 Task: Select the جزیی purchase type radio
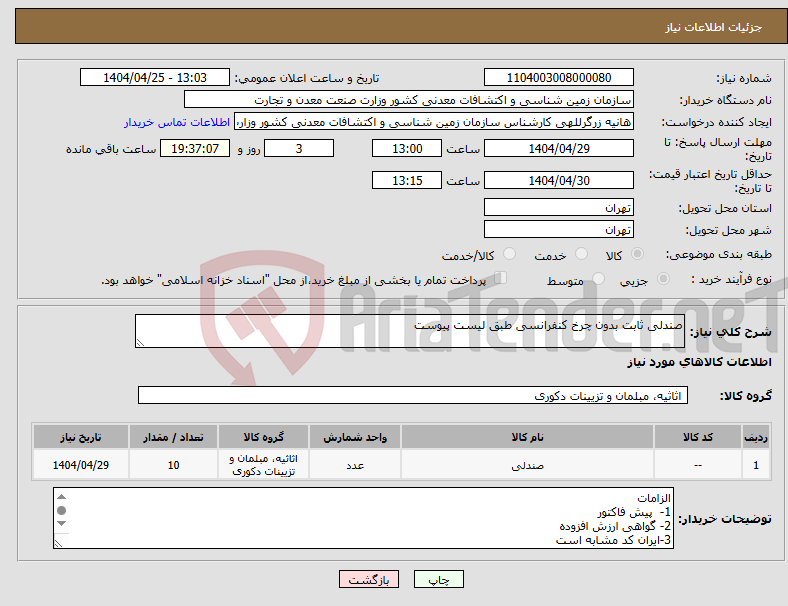[x=663, y=278]
